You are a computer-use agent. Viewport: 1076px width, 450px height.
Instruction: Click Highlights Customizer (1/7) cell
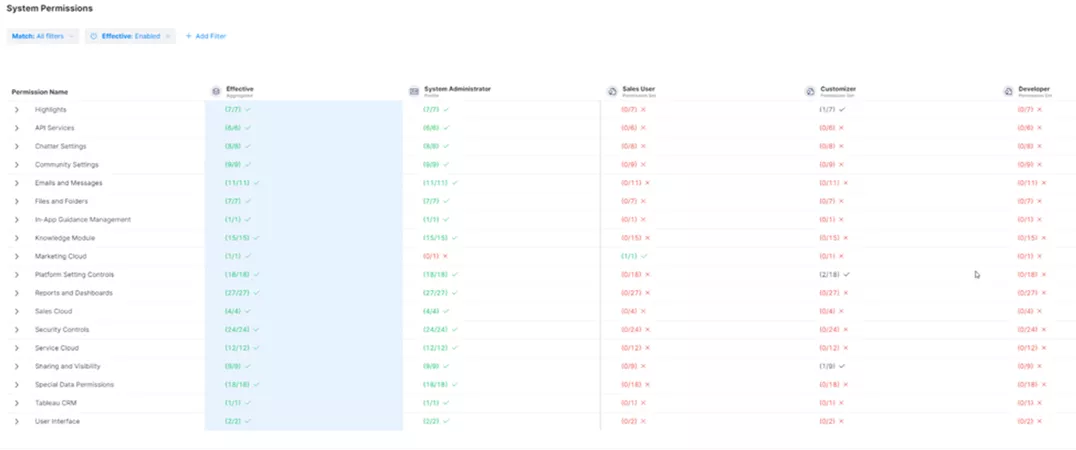832,110
